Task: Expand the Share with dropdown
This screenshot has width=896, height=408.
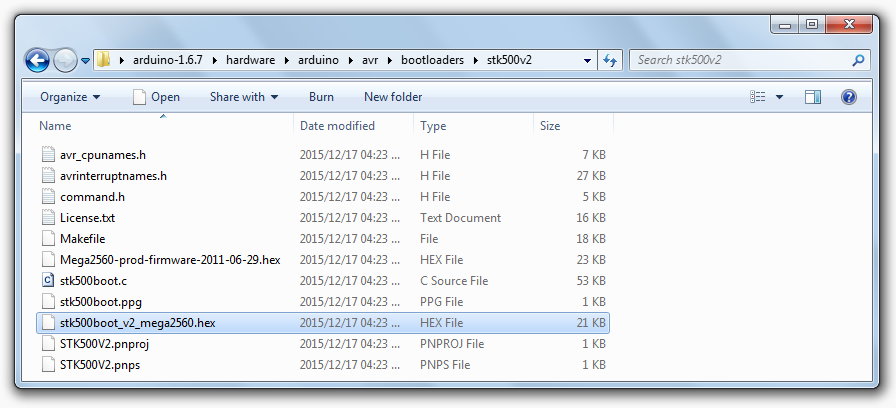Action: click(243, 97)
